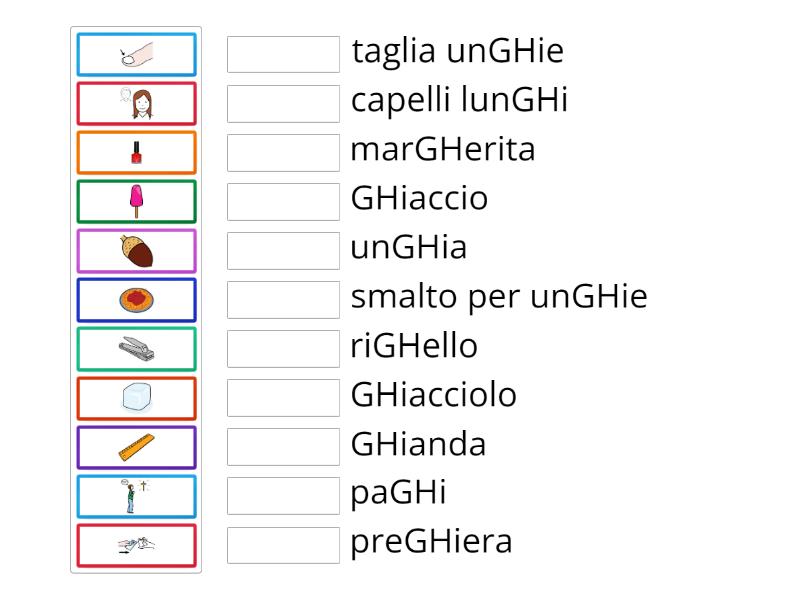Select answer slot for 'capelli lunGHi'

[283, 104]
